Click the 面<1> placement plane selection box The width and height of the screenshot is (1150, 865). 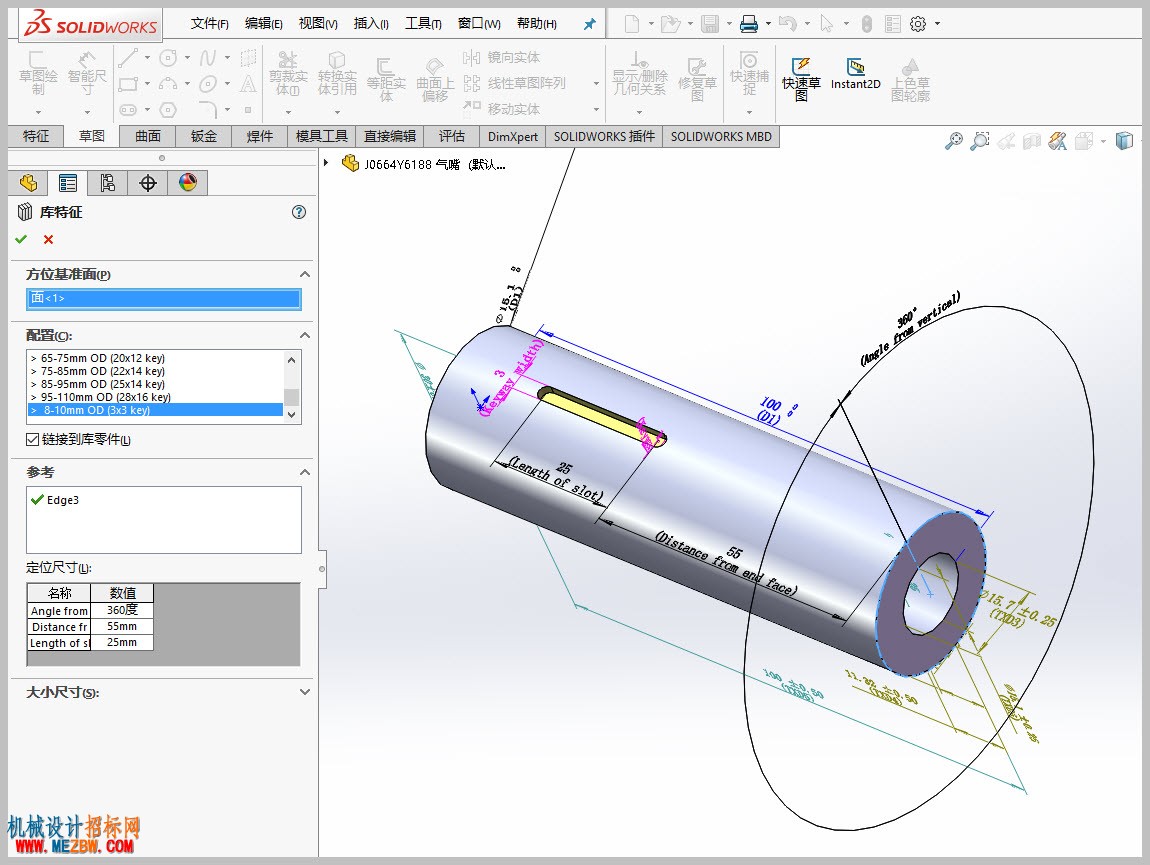click(164, 298)
